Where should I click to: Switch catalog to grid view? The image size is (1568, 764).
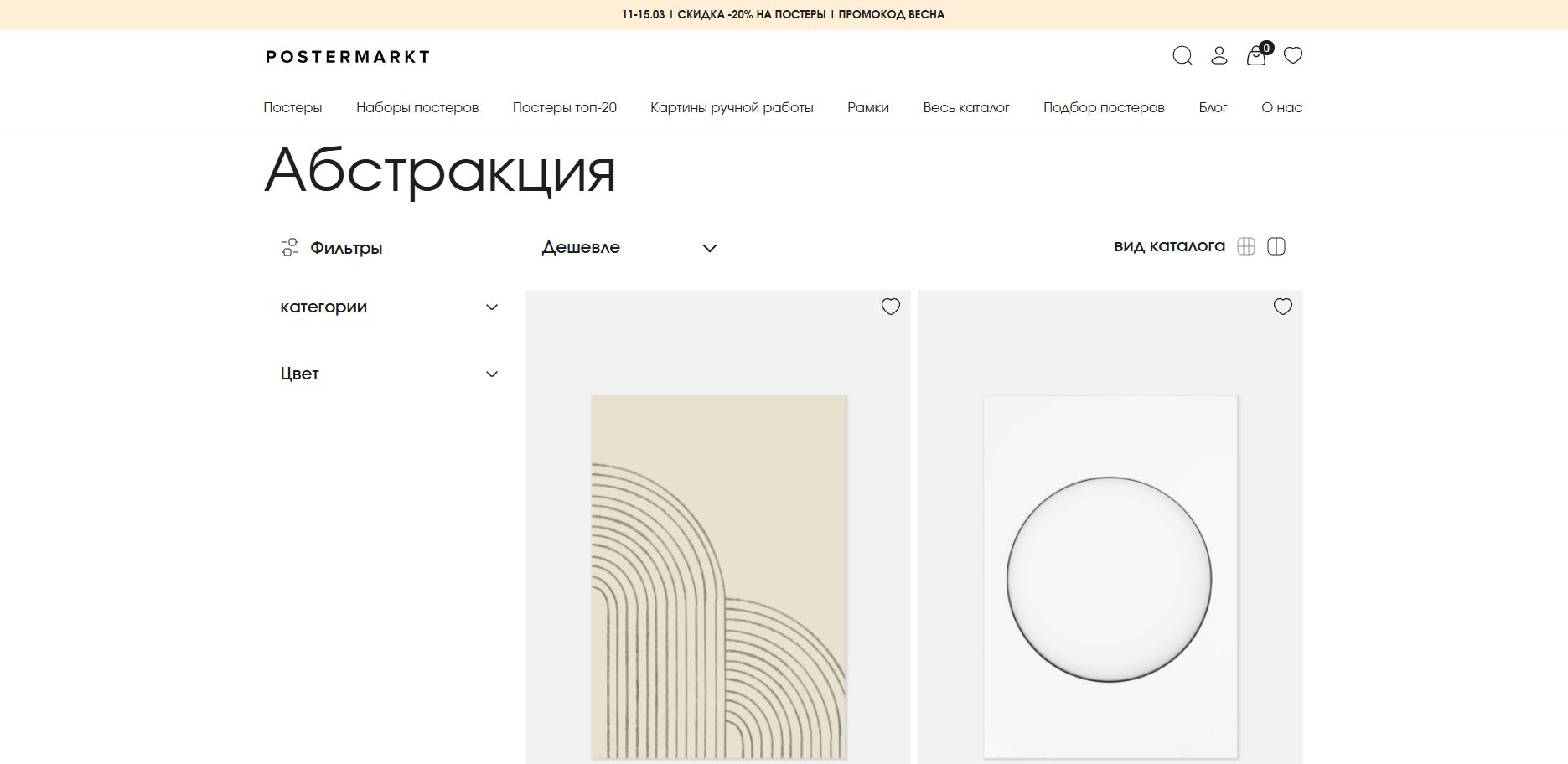coord(1248,245)
